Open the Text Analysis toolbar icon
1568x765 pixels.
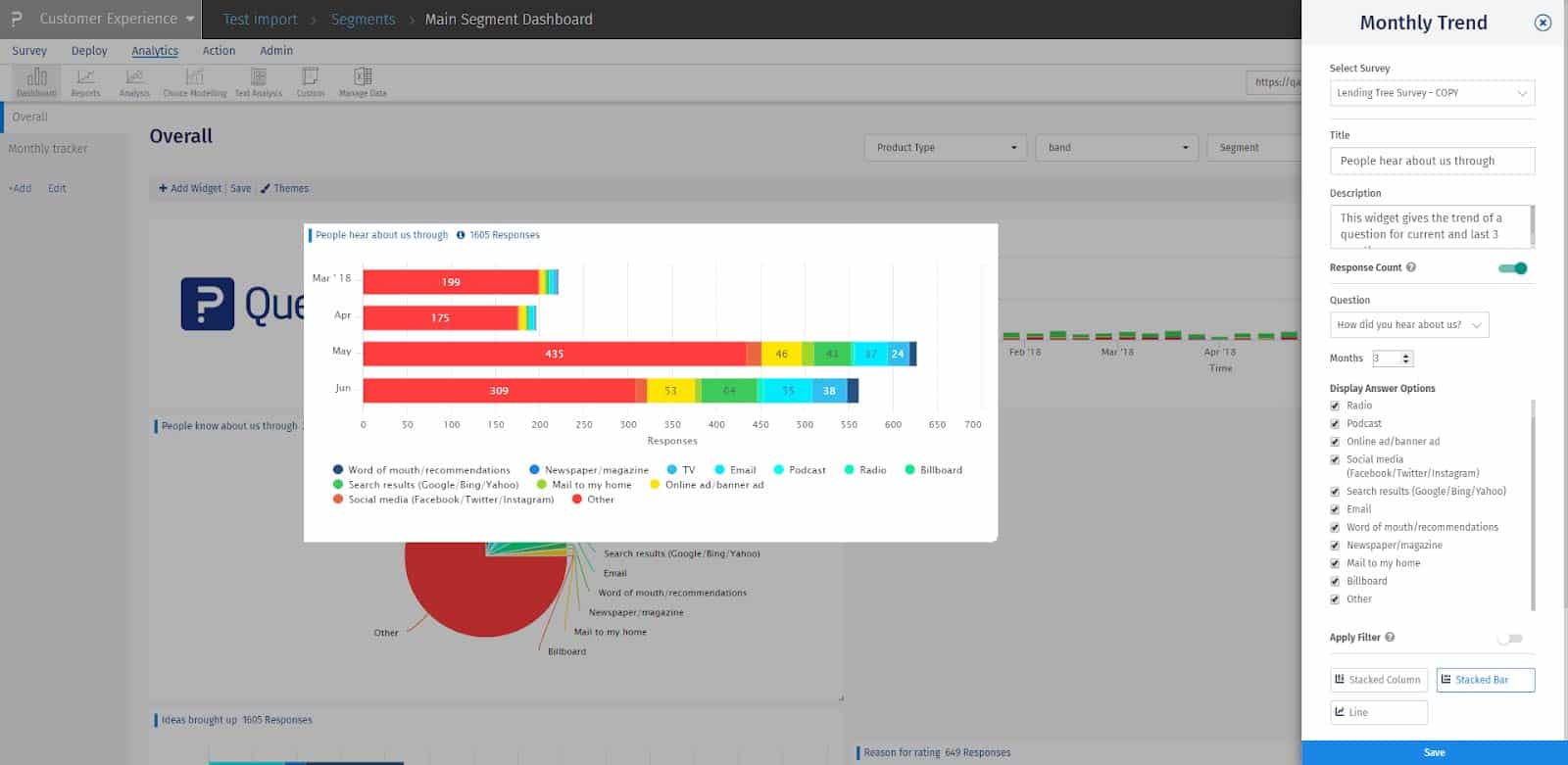point(259,82)
